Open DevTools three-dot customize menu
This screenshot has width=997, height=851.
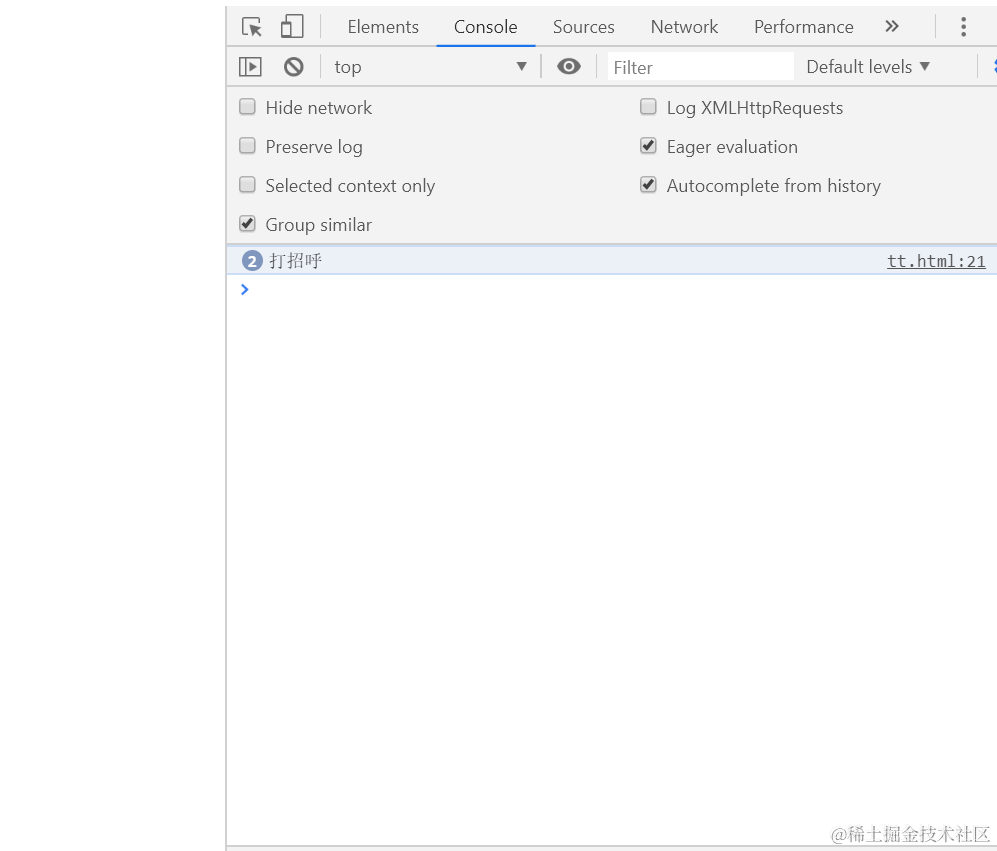coord(963,27)
